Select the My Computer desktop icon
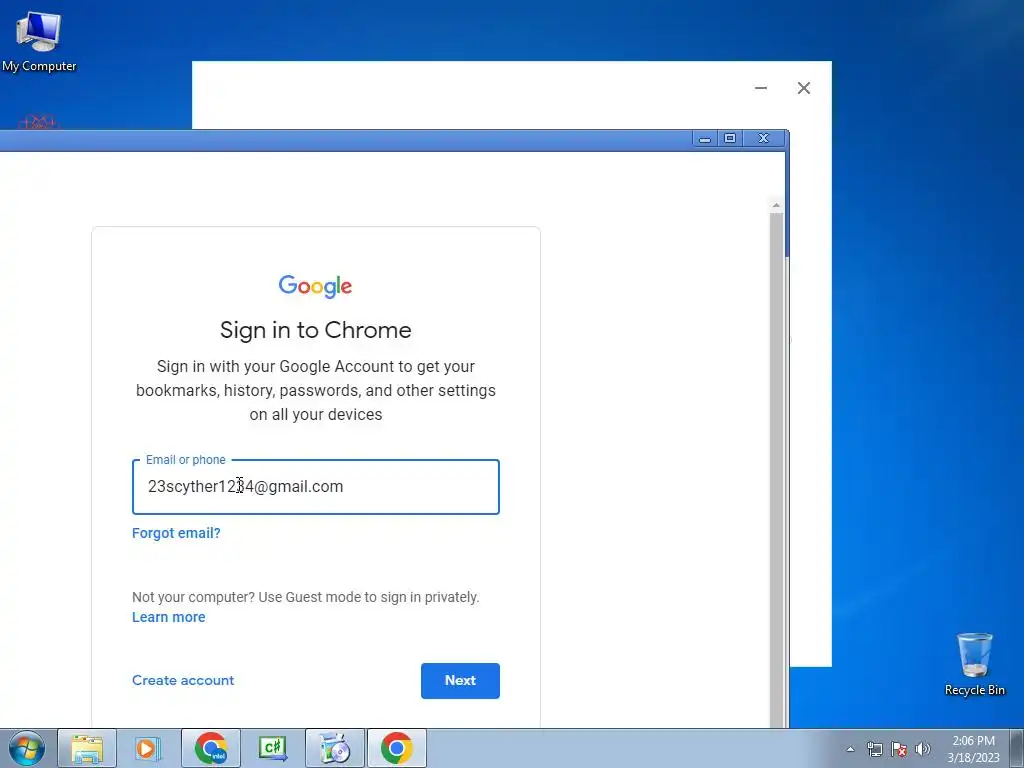The image size is (1024, 768). 39,41
